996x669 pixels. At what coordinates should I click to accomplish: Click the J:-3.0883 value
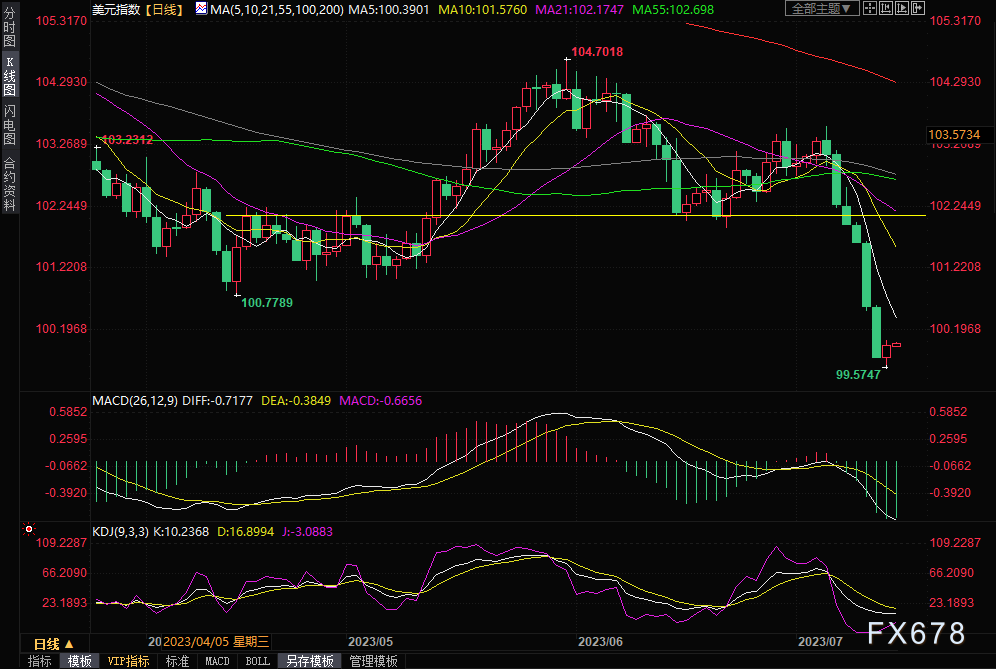(x=307, y=532)
